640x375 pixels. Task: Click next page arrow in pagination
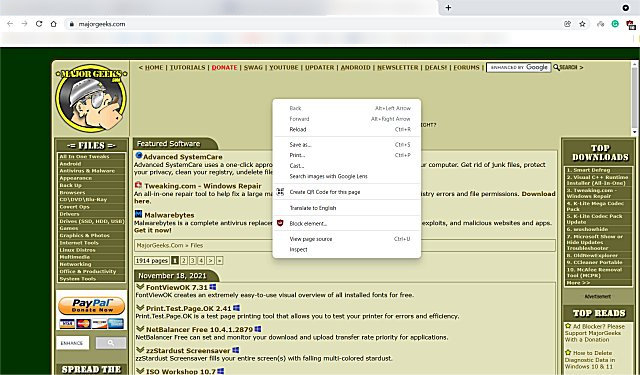pyautogui.click(x=210, y=260)
